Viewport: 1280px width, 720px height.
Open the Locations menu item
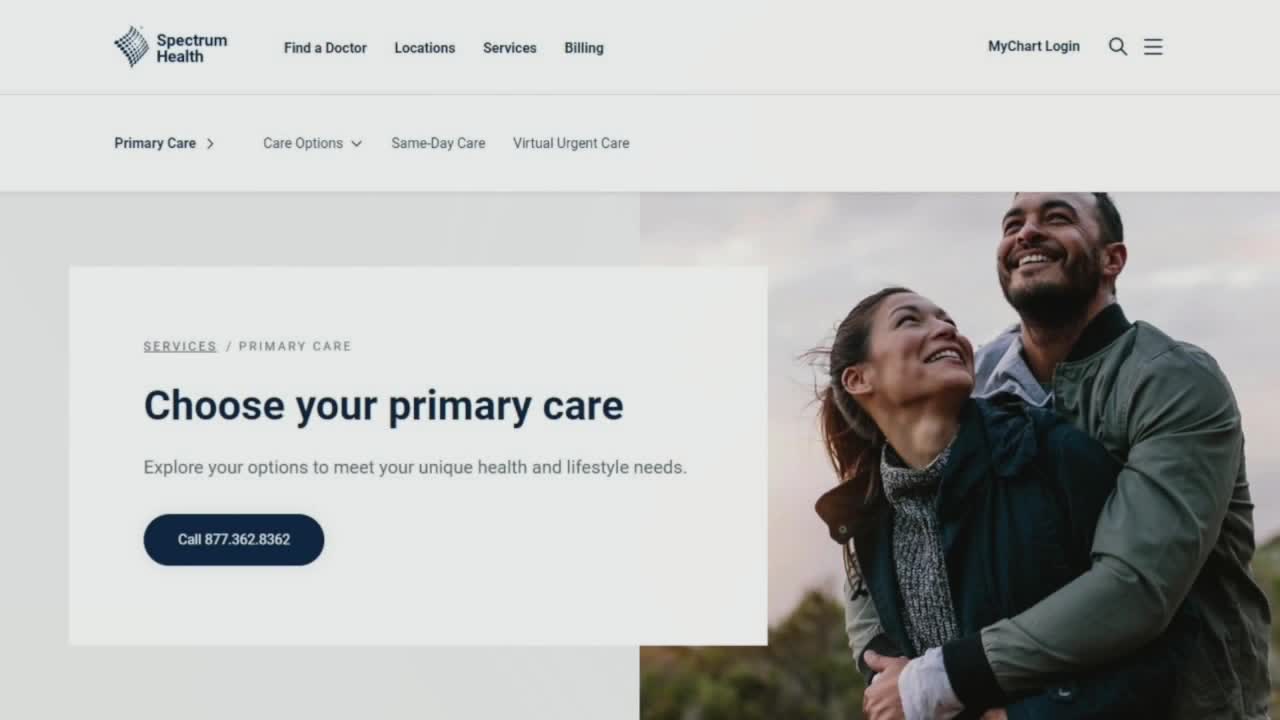(x=424, y=48)
